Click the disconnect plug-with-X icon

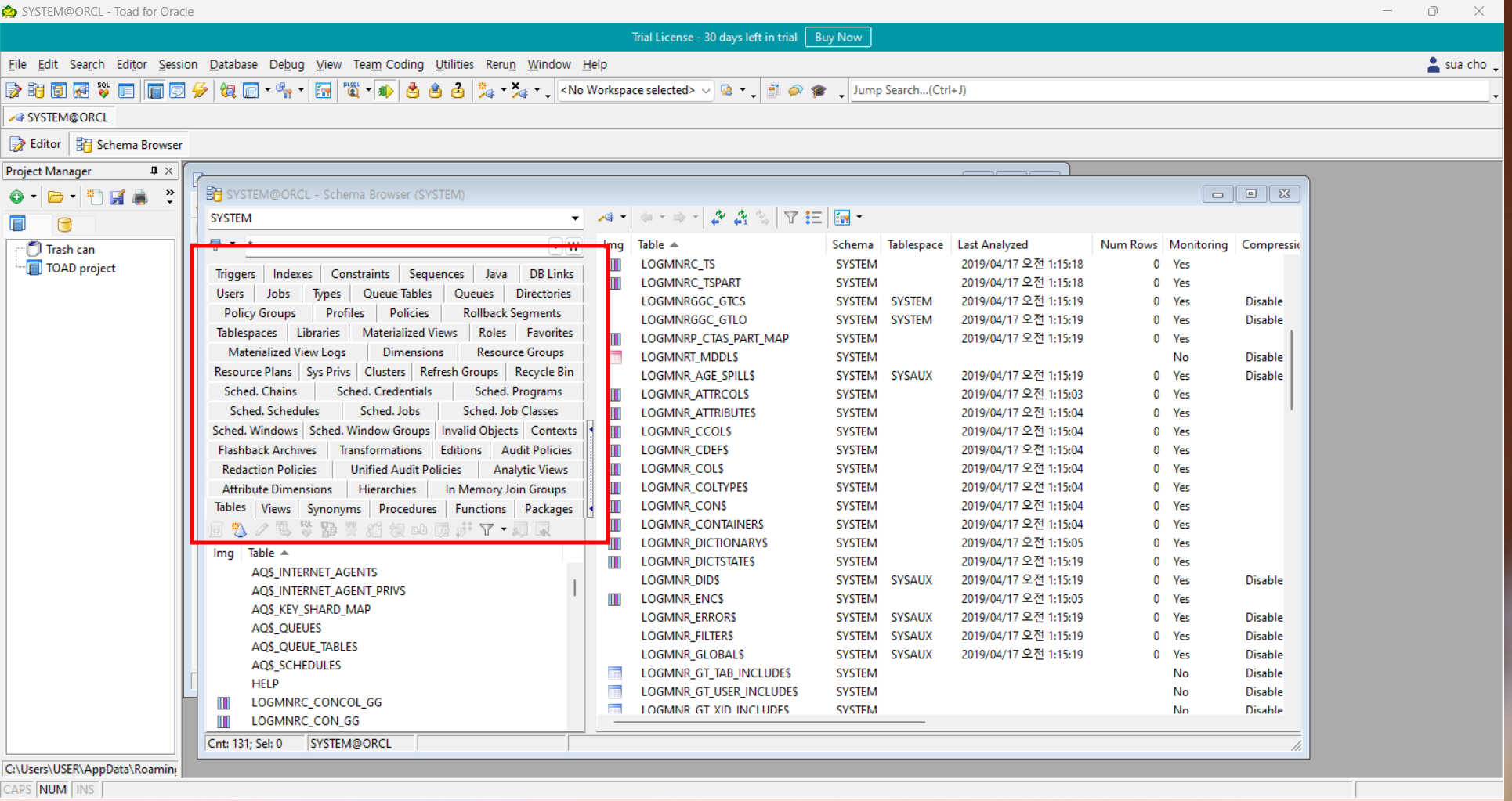[x=519, y=91]
